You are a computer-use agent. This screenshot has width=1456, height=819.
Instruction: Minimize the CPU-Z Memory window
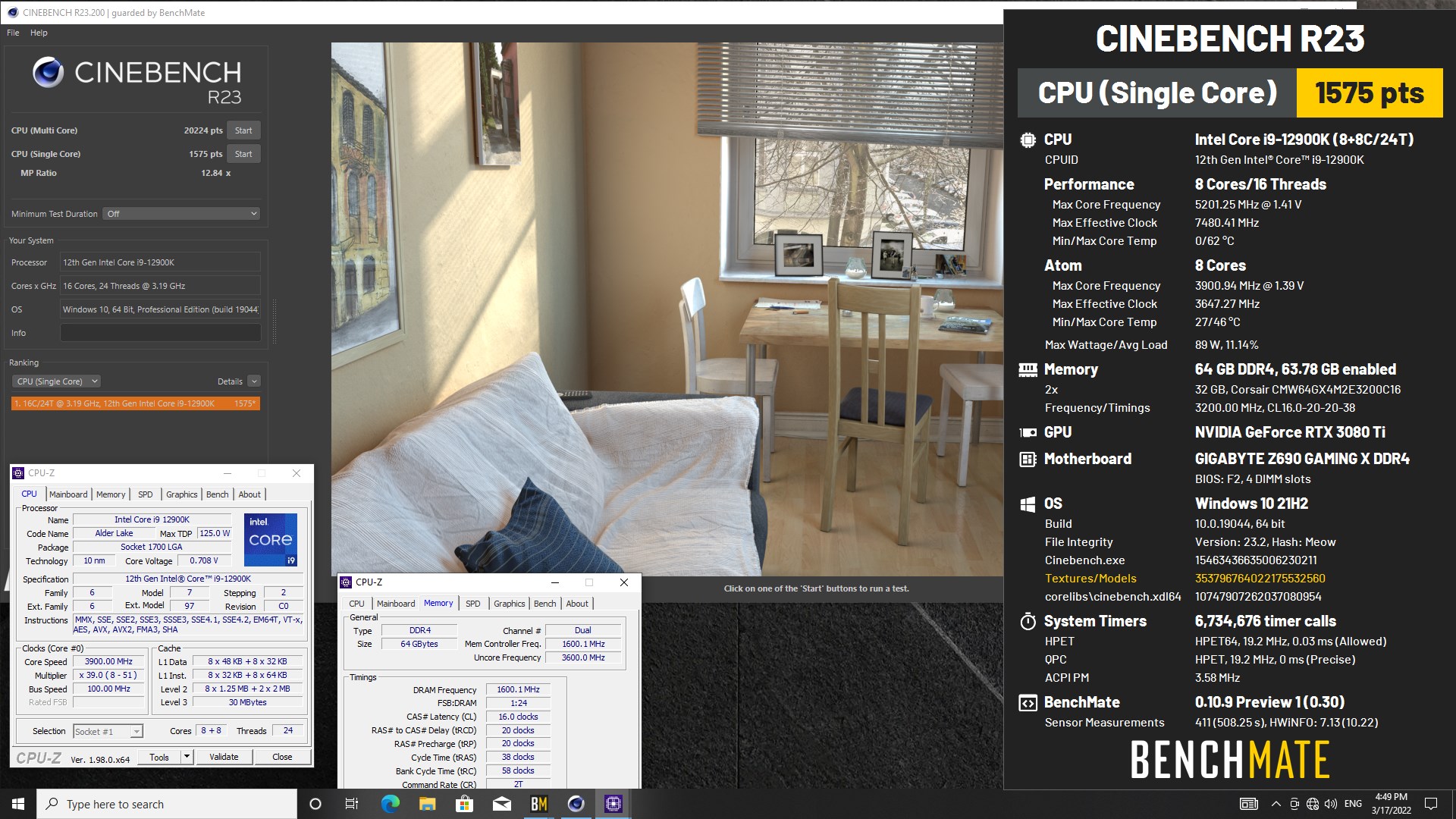click(555, 582)
